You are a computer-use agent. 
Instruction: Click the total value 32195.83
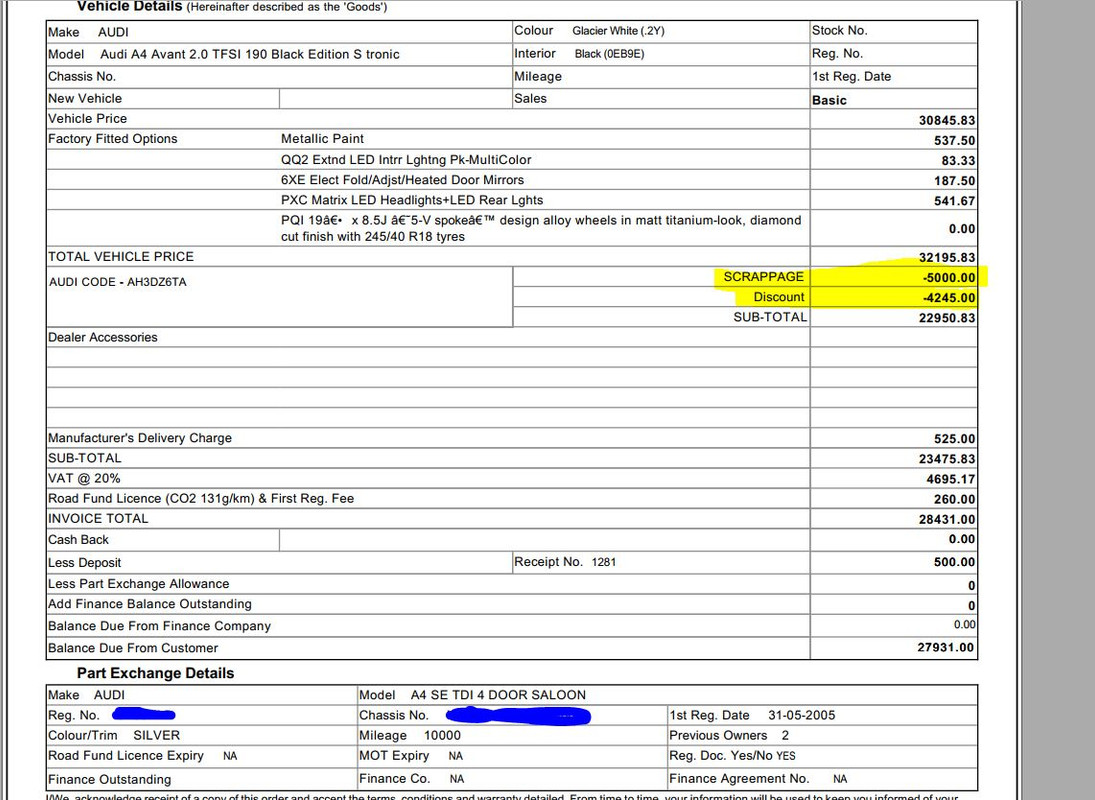pyautogui.click(x=946, y=258)
